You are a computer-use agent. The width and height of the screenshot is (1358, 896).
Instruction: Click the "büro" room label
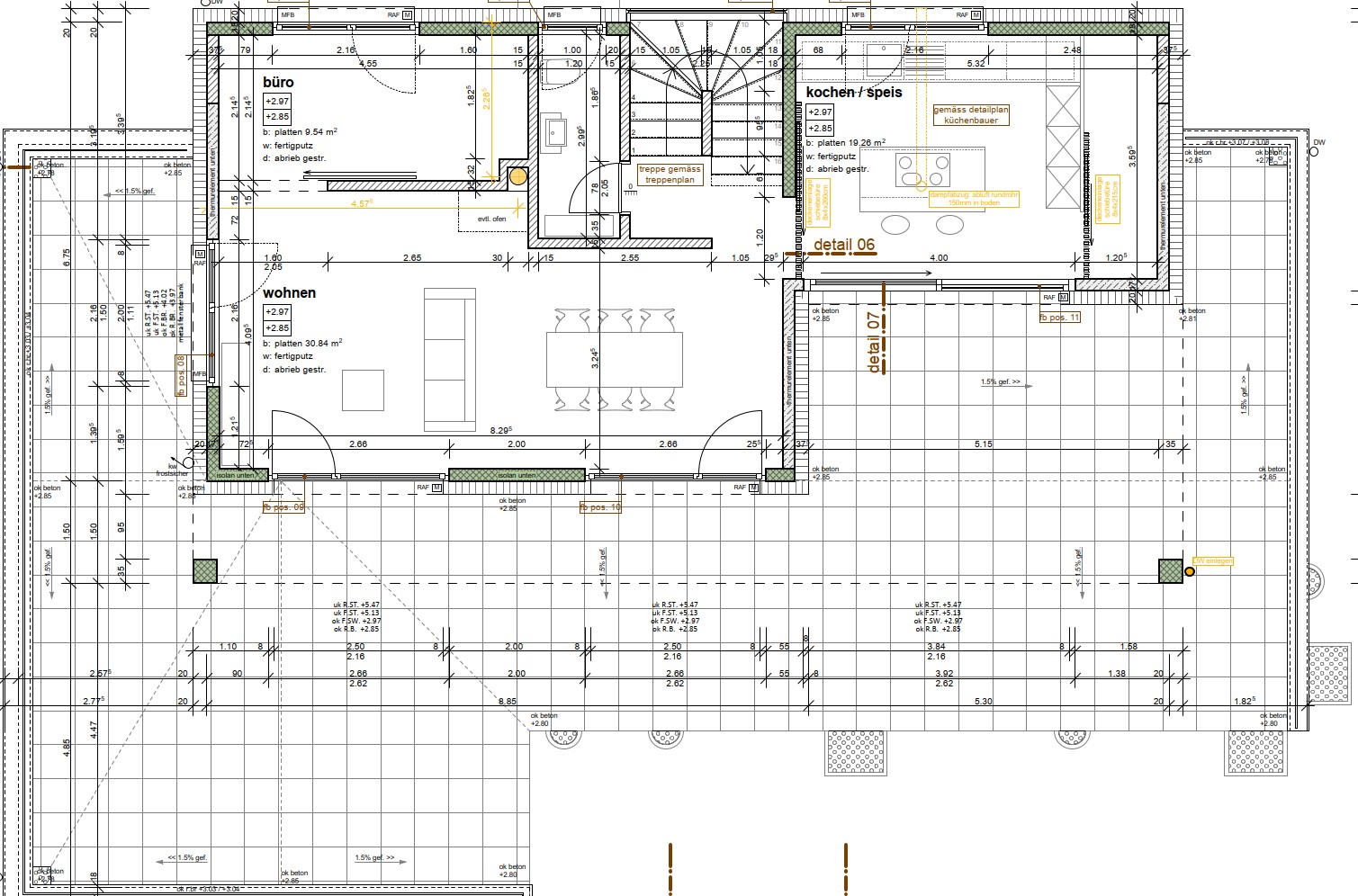coord(278,83)
